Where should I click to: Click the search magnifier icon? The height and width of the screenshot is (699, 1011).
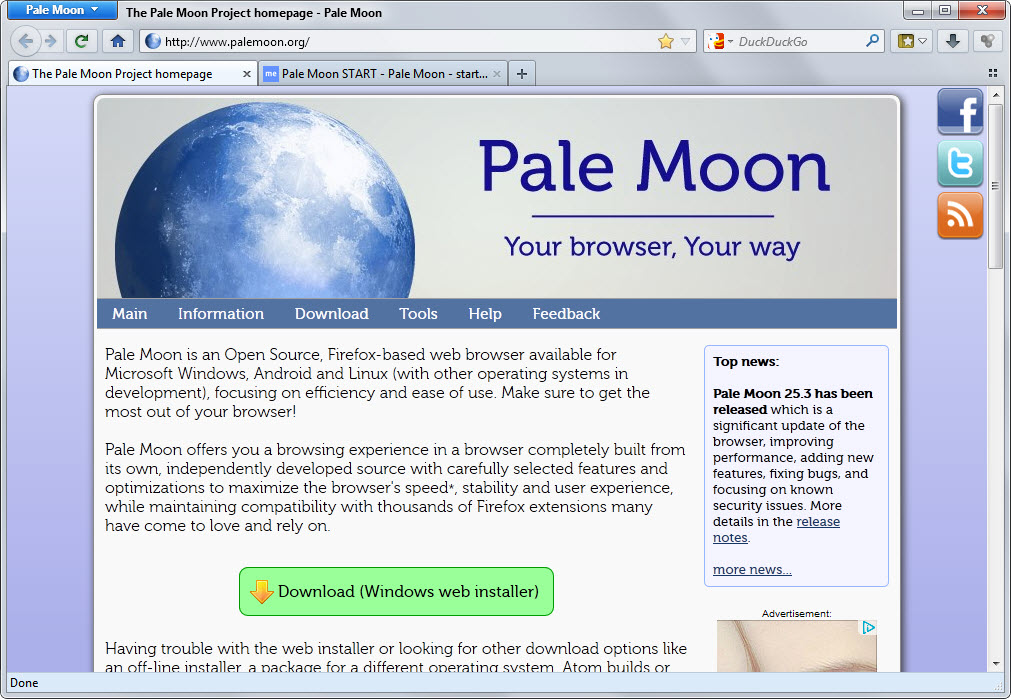point(872,41)
